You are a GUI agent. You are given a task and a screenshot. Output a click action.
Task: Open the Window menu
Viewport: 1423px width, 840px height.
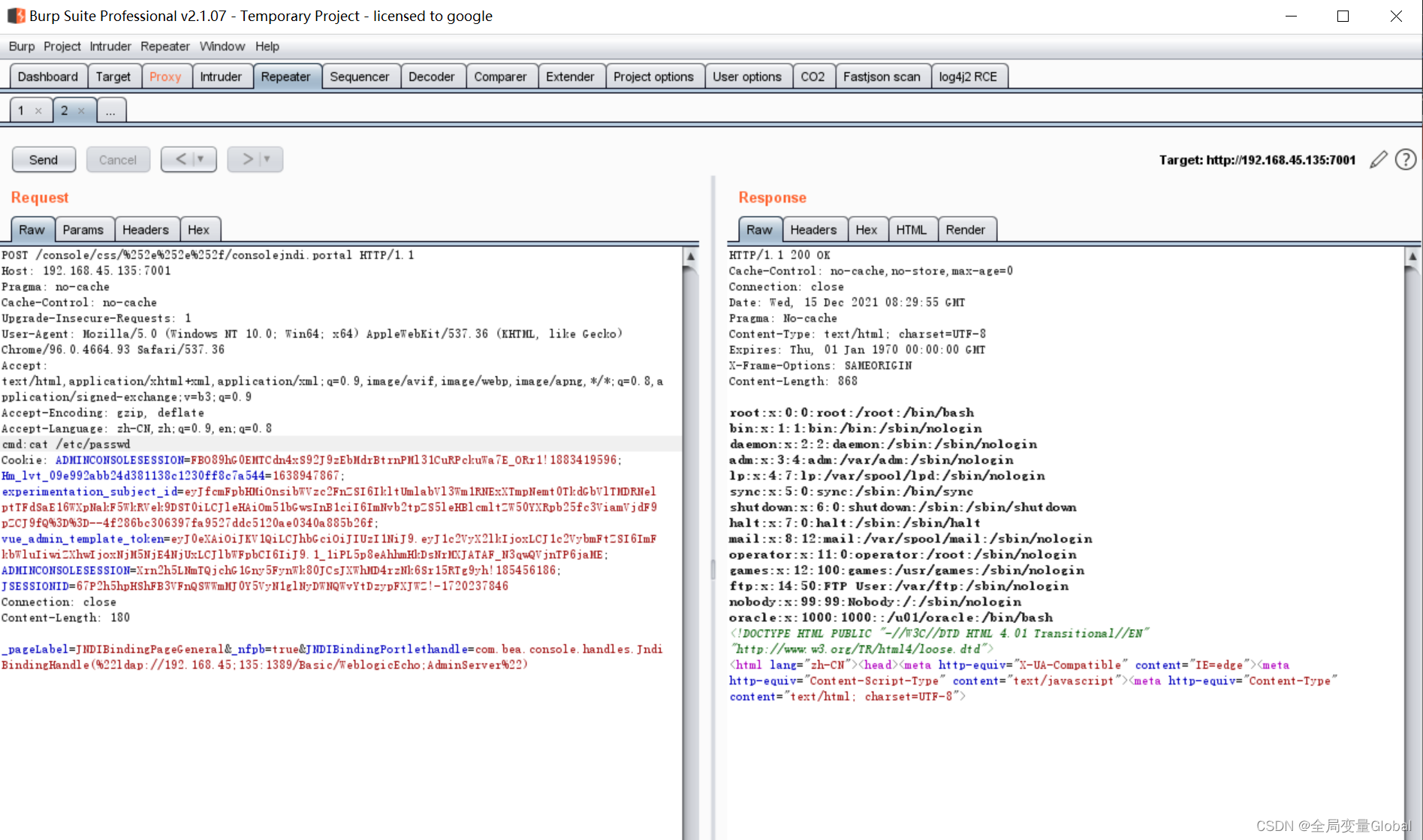(222, 47)
